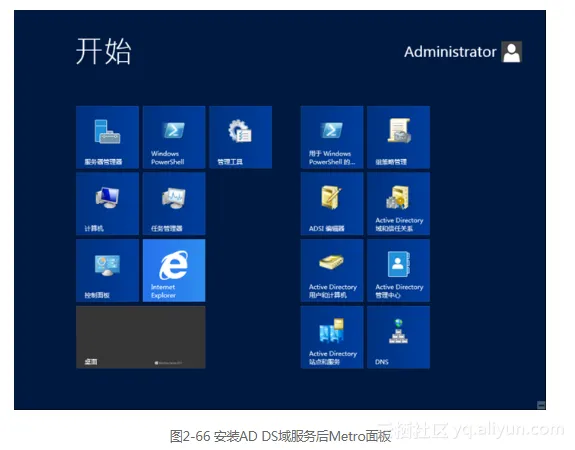
Task: Open Active Directory 域和信任关系 tile
Action: [x=399, y=204]
